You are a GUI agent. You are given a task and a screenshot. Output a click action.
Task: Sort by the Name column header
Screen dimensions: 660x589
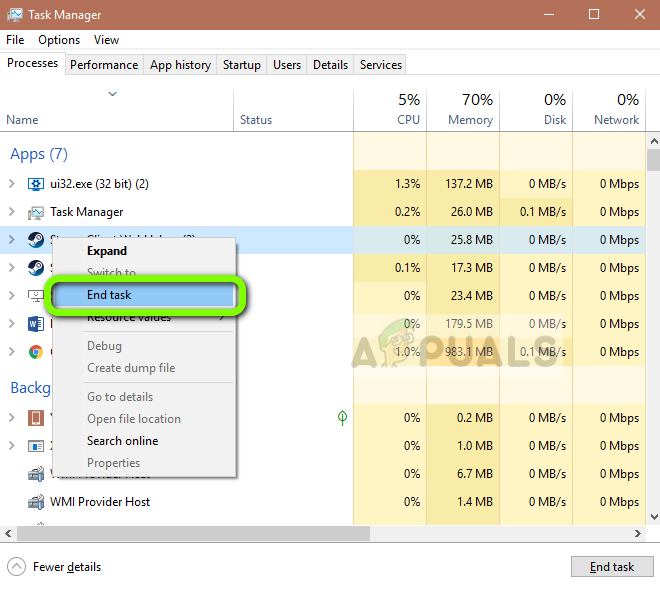coord(117,111)
